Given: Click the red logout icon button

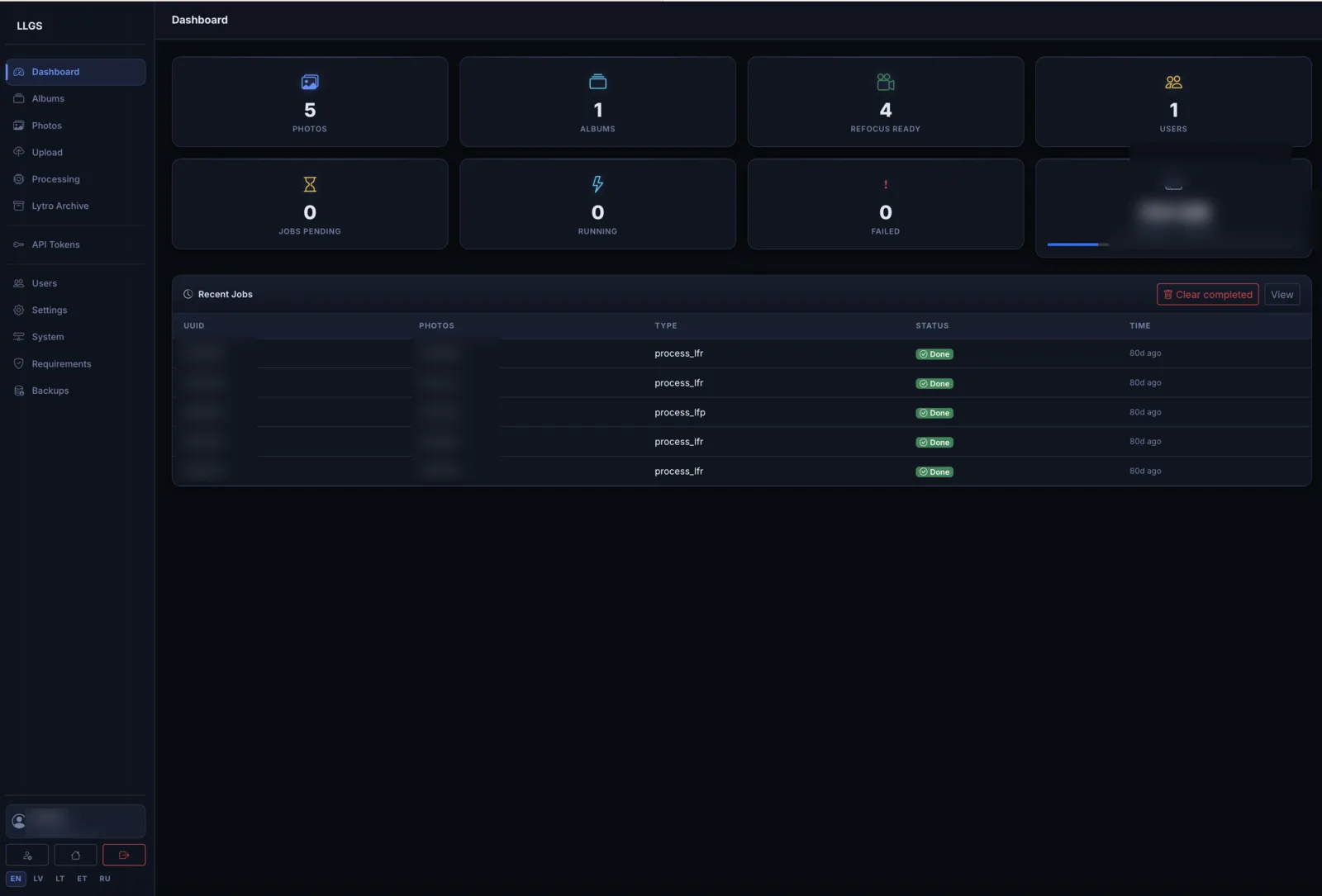Looking at the screenshot, I should pyautogui.click(x=124, y=855).
